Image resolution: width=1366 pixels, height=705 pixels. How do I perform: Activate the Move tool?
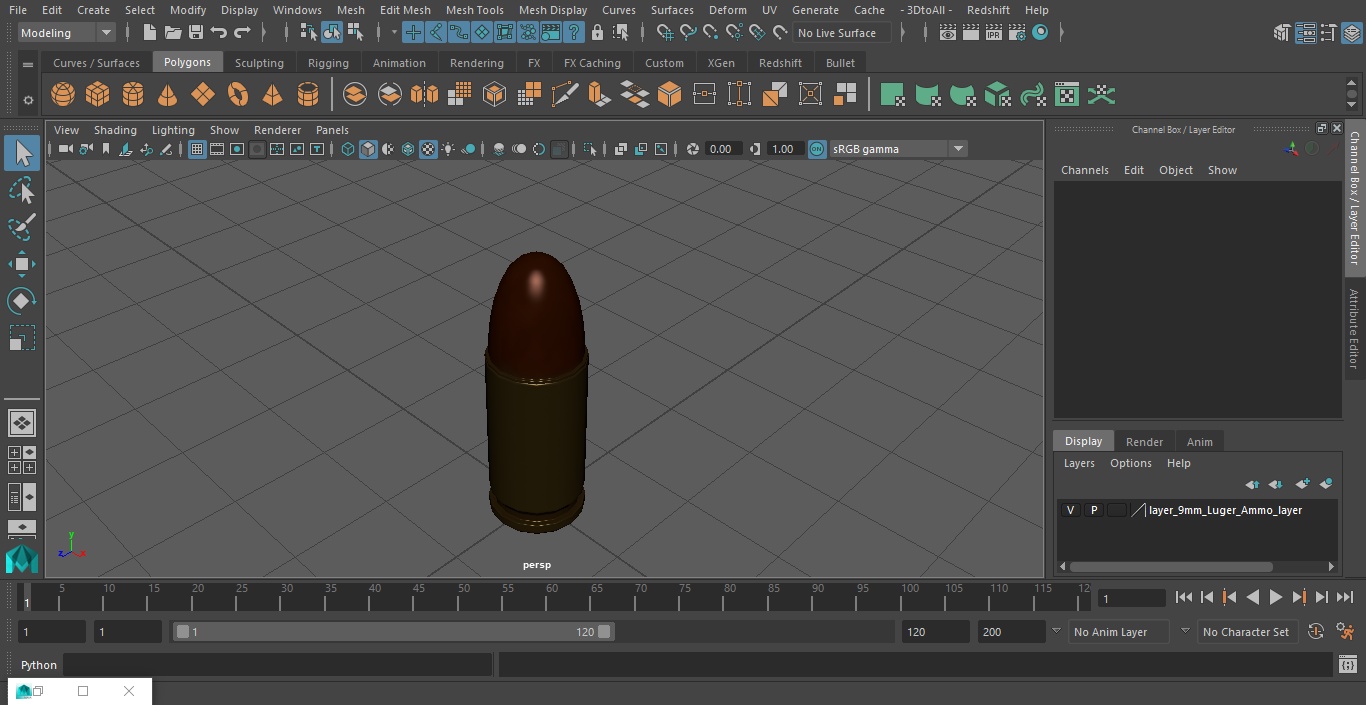(x=22, y=264)
